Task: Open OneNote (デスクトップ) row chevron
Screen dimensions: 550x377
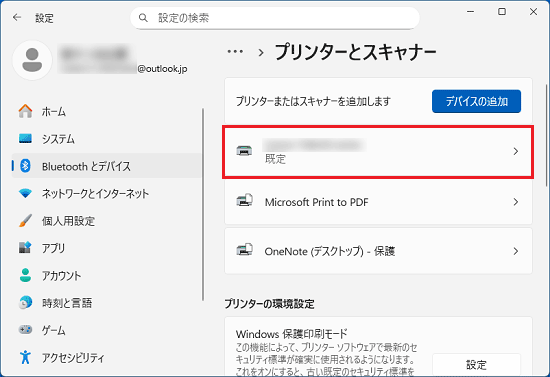Action: coord(516,251)
